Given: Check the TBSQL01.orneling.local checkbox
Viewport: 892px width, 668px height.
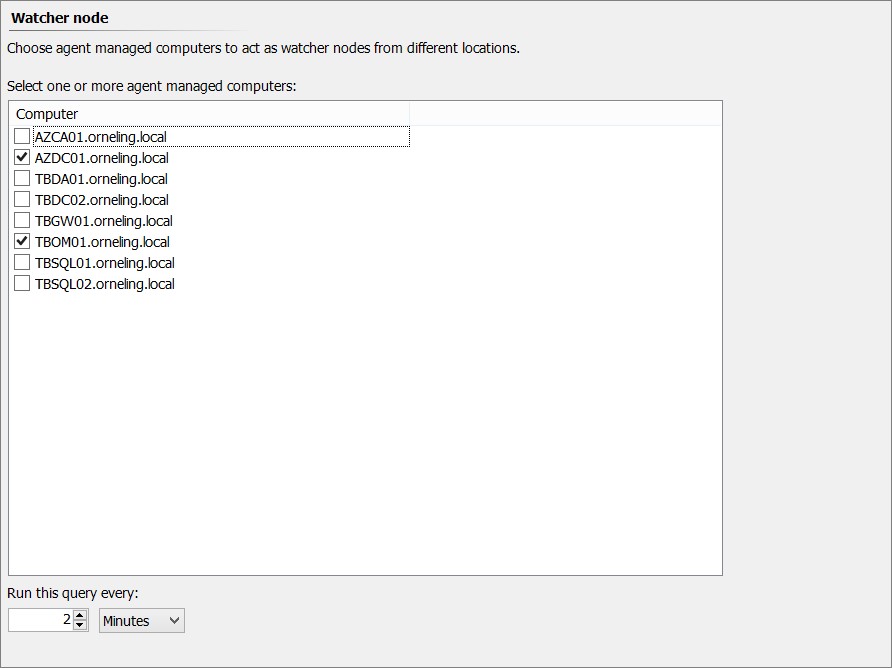Looking at the screenshot, I should tap(22, 262).
